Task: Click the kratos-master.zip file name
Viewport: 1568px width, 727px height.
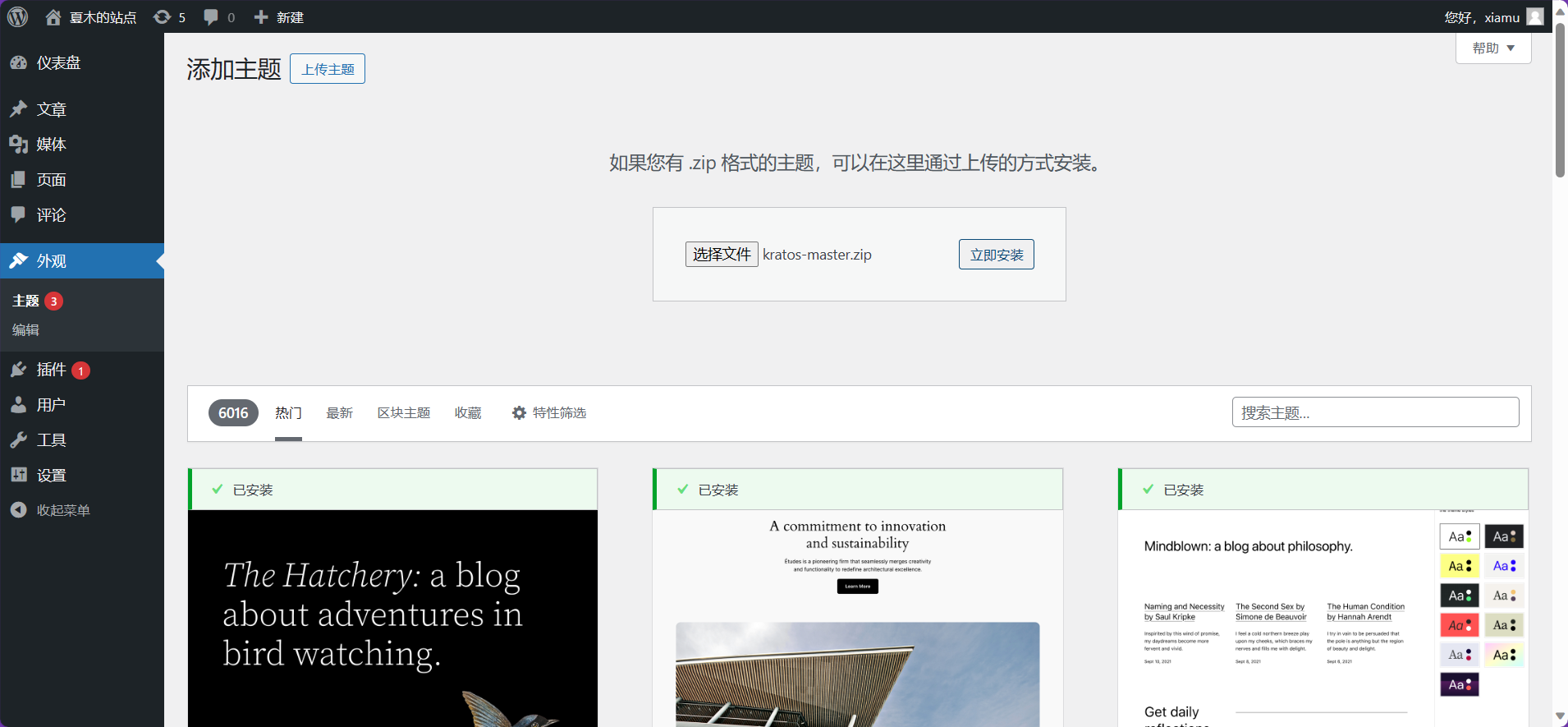Action: click(817, 255)
